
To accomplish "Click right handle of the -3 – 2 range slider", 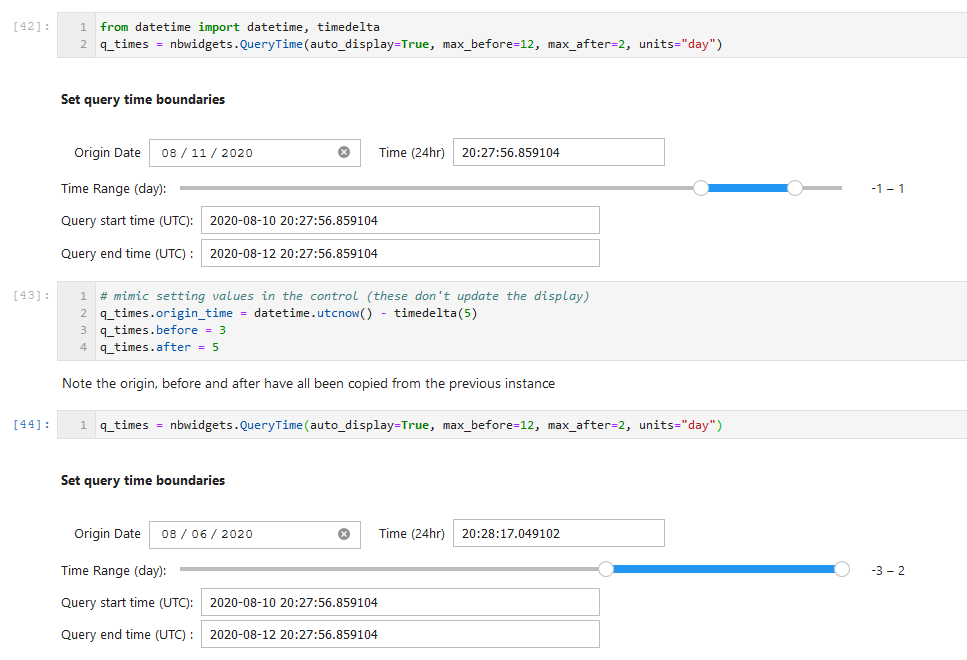I will point(842,569).
